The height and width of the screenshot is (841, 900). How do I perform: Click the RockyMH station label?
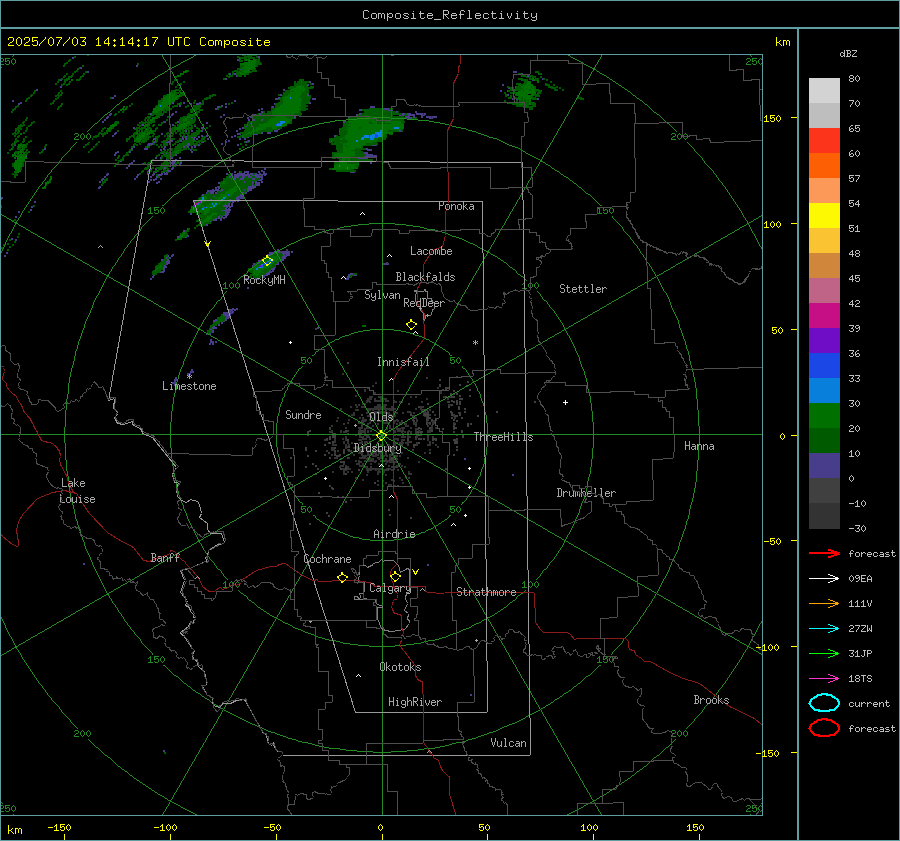click(x=264, y=280)
